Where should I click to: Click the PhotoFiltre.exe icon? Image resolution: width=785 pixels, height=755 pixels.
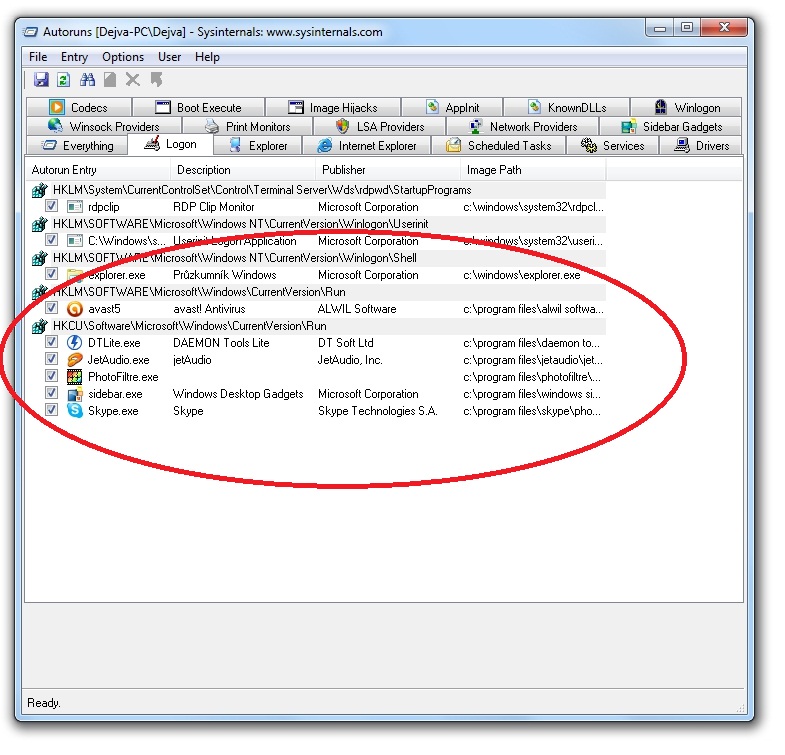coord(75,377)
